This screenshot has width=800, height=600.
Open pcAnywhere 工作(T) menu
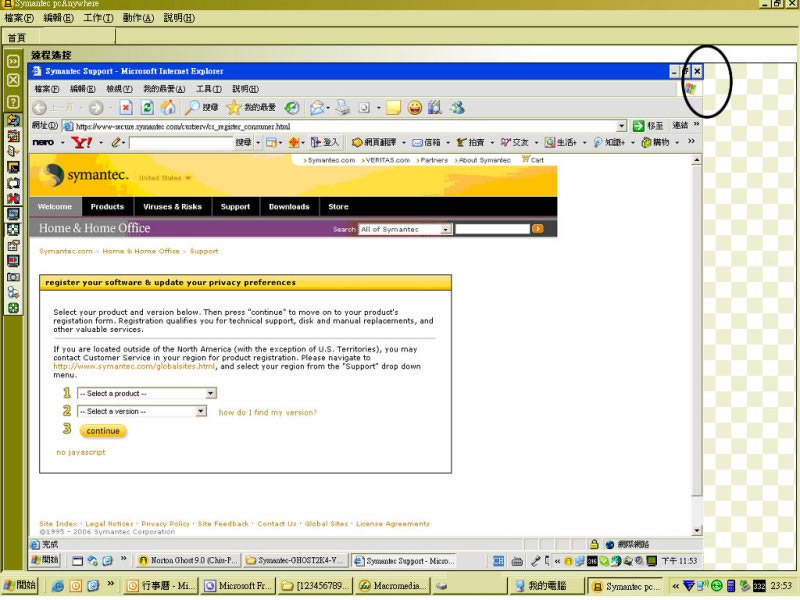point(98,18)
